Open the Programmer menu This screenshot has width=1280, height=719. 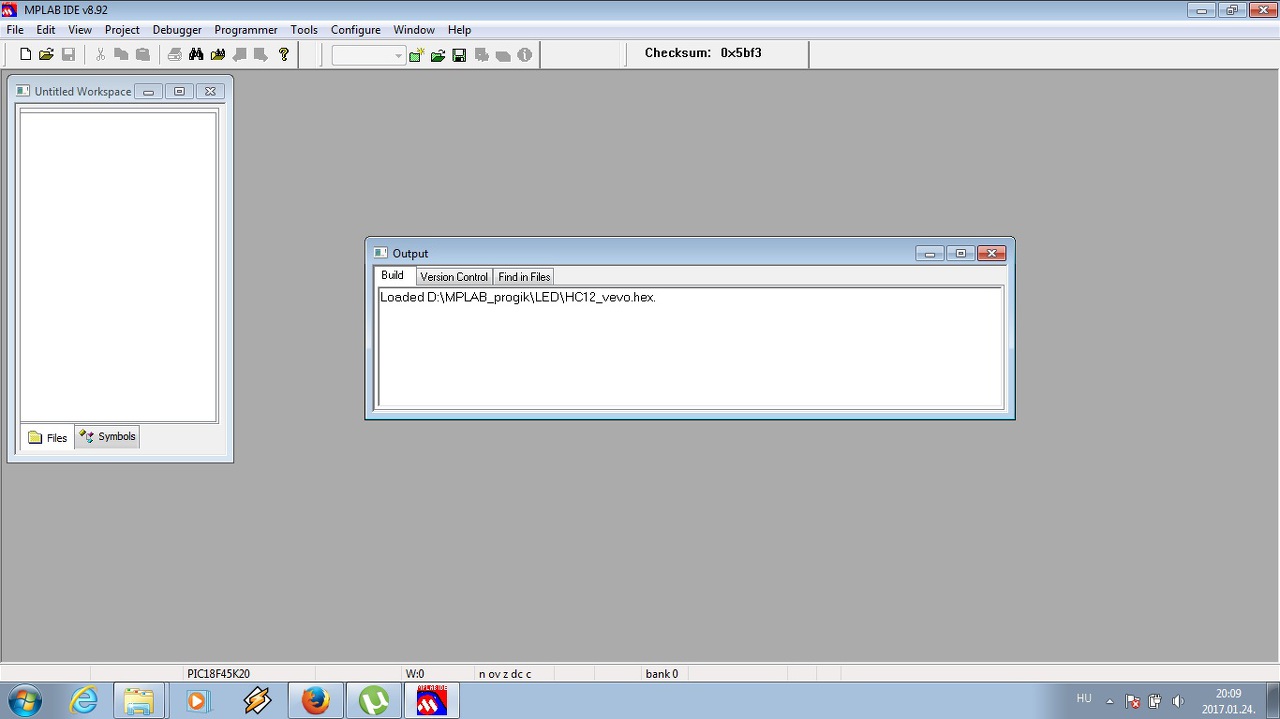(246, 30)
